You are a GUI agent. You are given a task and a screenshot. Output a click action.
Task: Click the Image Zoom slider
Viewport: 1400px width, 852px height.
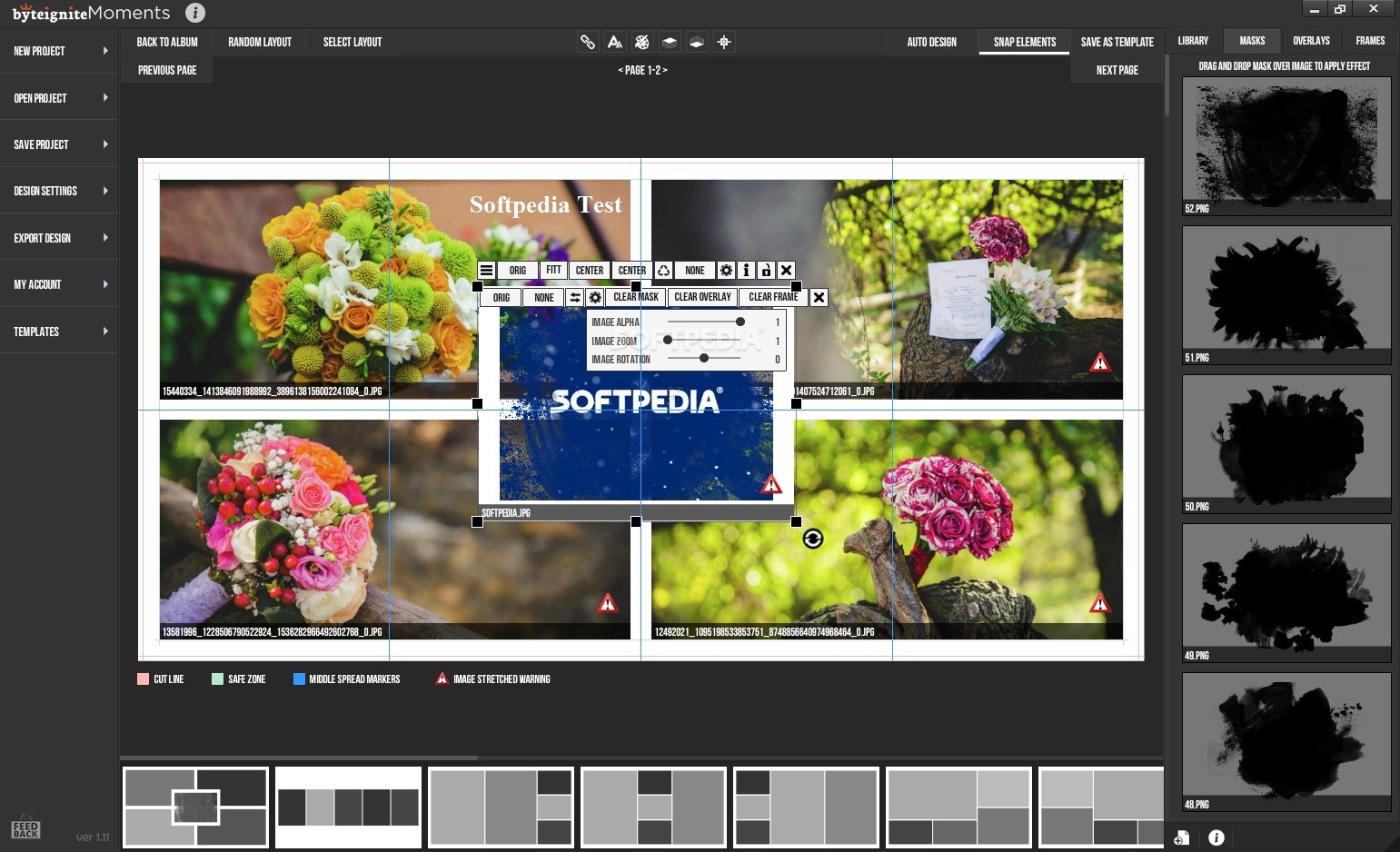pyautogui.click(x=704, y=340)
